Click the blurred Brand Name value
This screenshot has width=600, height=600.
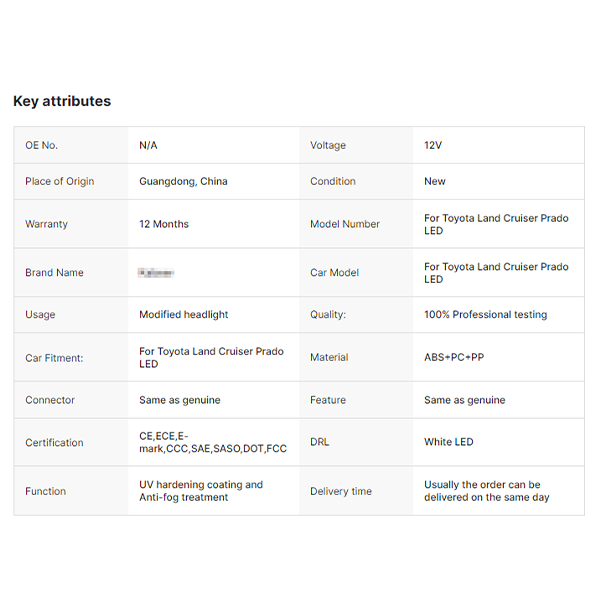point(156,272)
